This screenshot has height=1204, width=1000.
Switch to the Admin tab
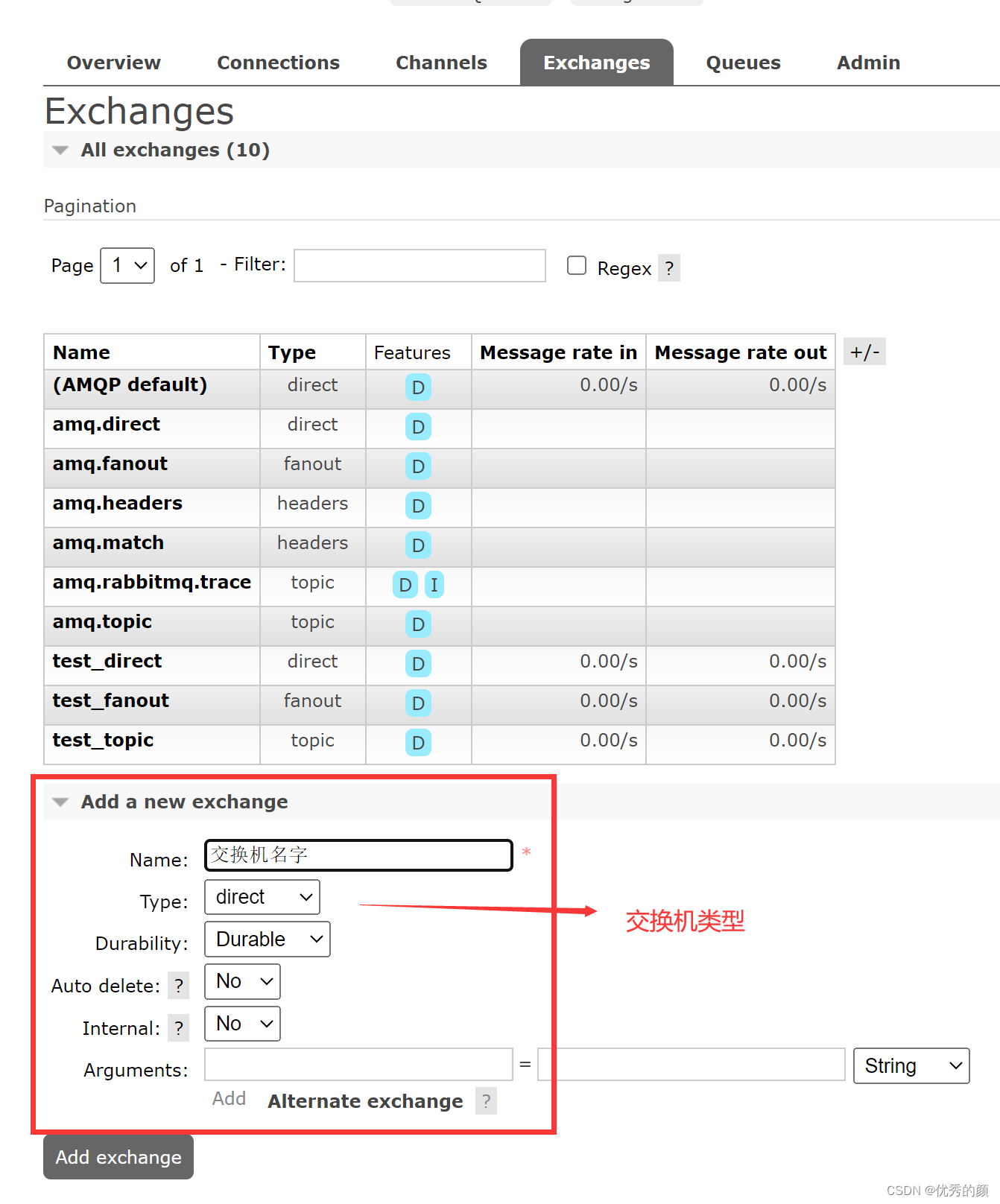pyautogui.click(x=869, y=63)
